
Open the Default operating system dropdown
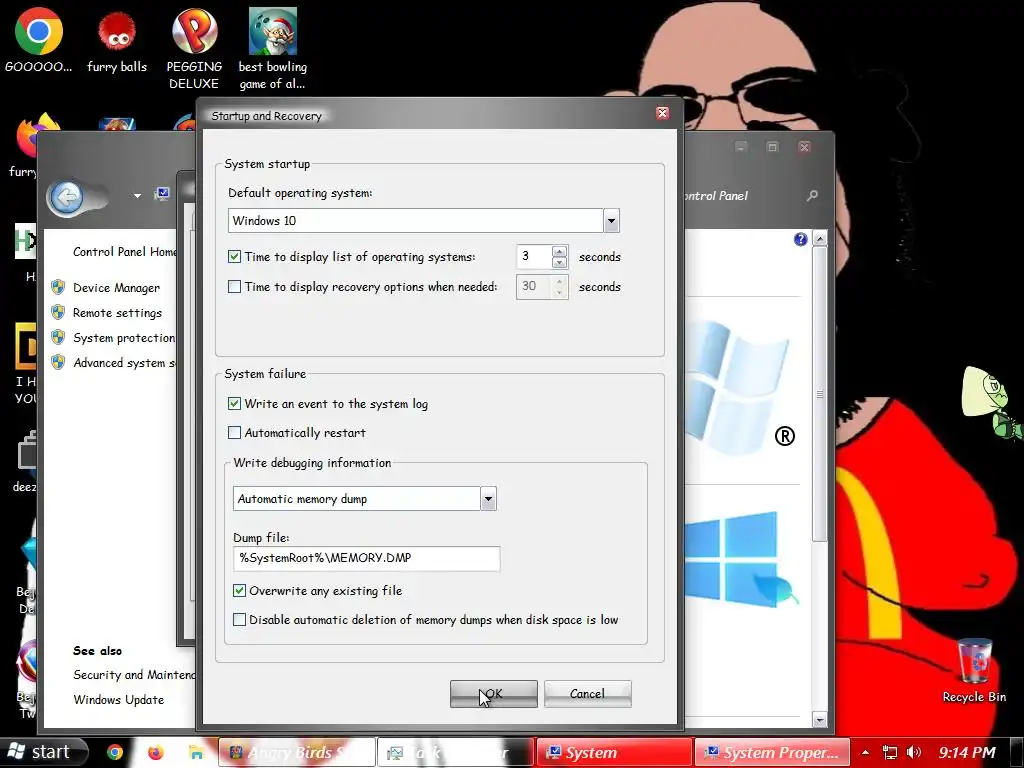611,221
